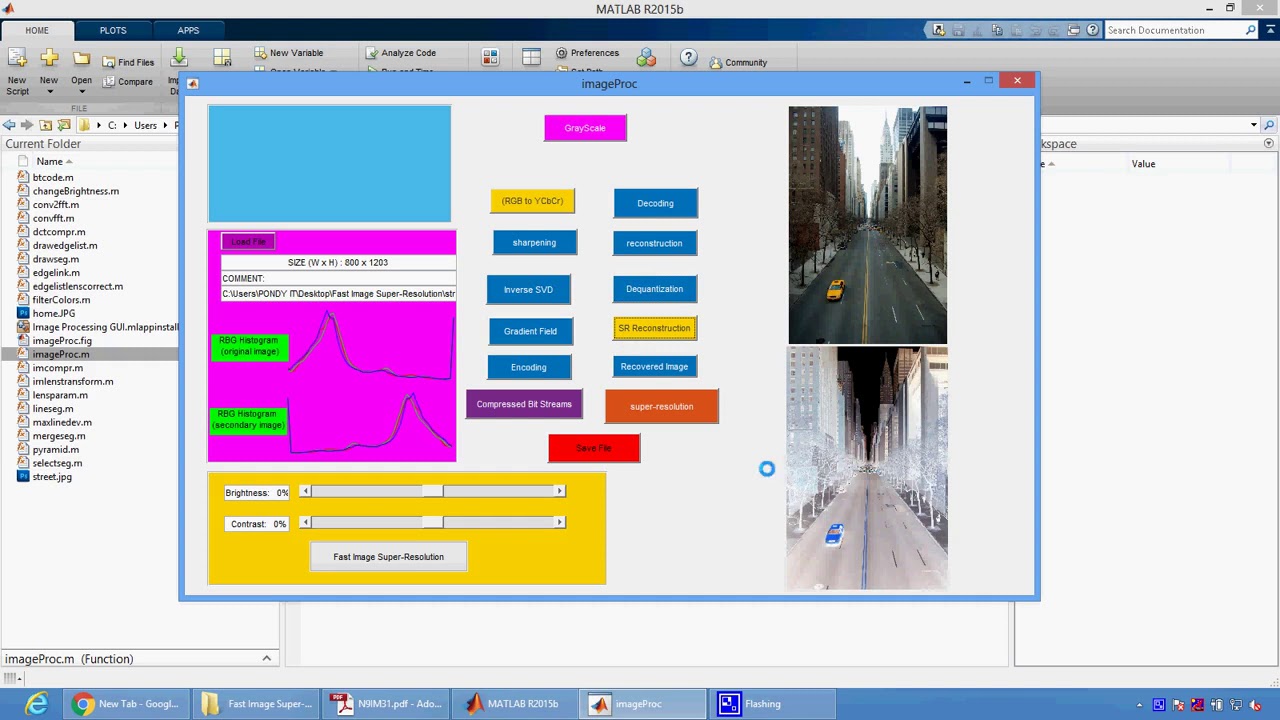Screen dimensions: 1280x720
Task: Click the reconstruction button
Action: coord(654,243)
